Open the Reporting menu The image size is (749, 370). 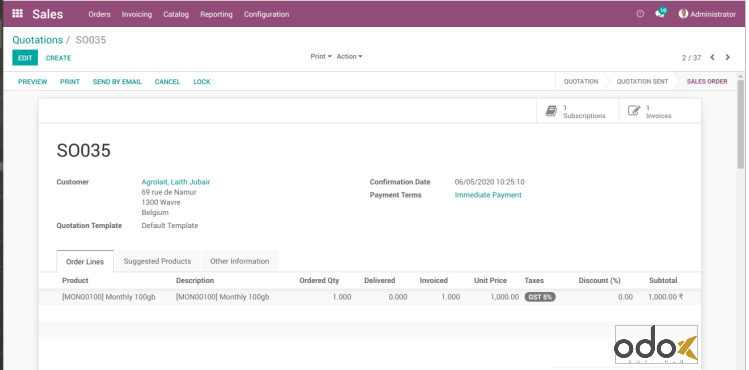(216, 14)
